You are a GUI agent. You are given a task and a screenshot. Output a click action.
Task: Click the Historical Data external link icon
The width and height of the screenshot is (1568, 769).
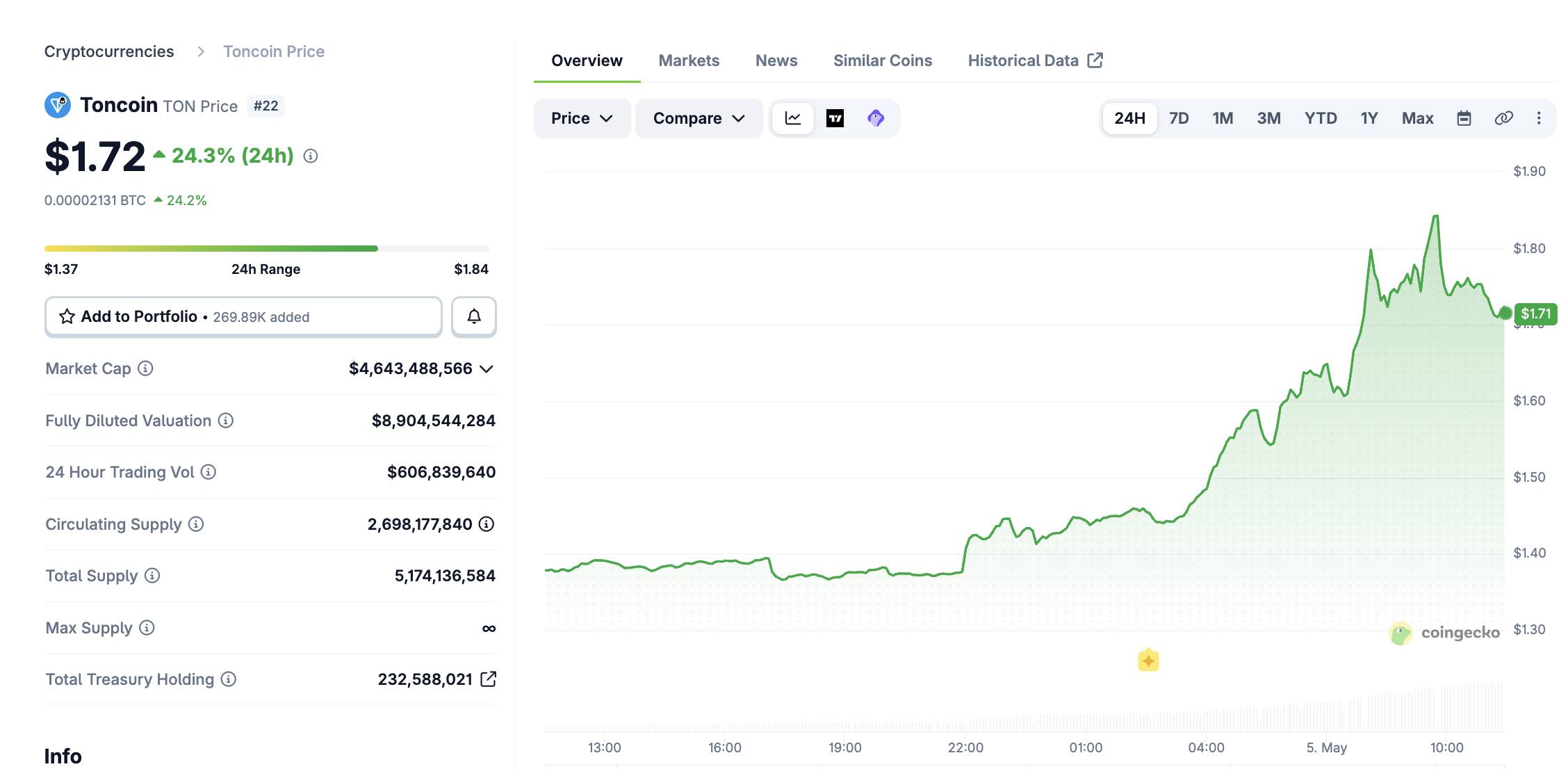1095,60
